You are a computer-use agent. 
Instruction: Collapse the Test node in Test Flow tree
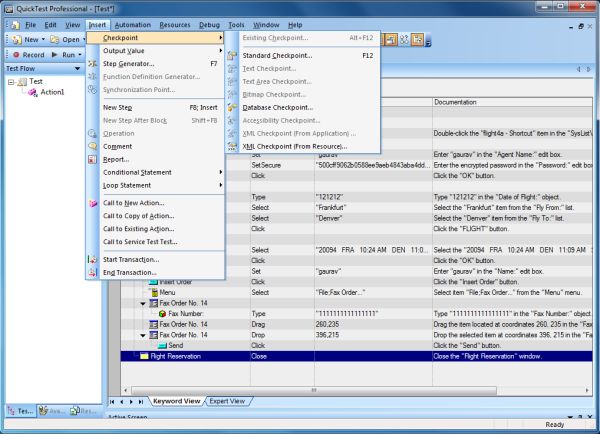(11, 82)
